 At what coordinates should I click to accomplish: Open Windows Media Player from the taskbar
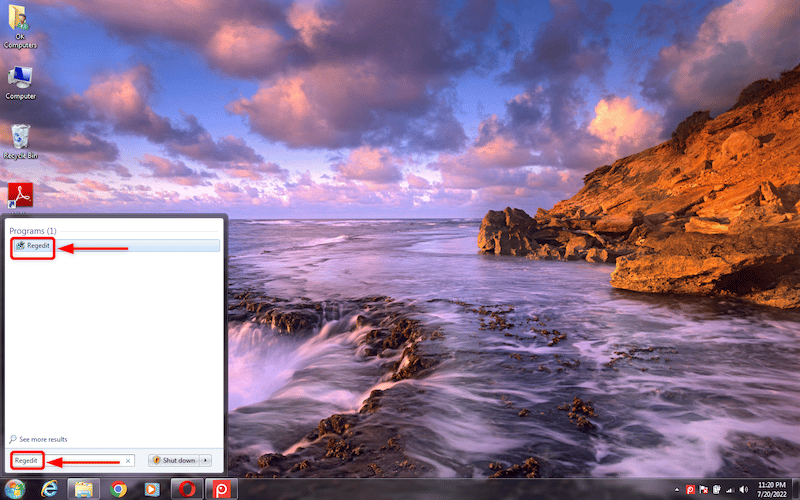point(151,489)
